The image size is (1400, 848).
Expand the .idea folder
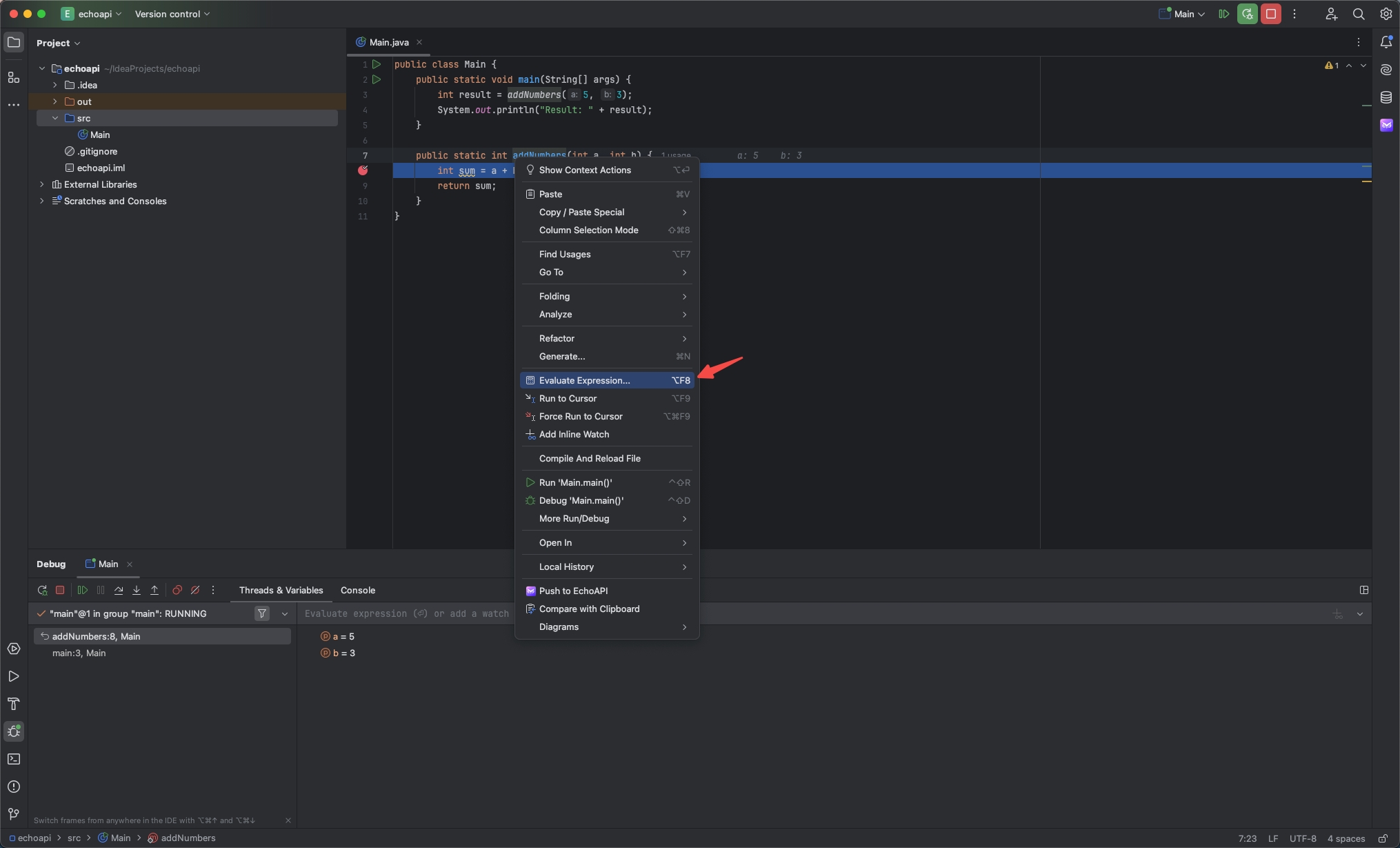(55, 85)
